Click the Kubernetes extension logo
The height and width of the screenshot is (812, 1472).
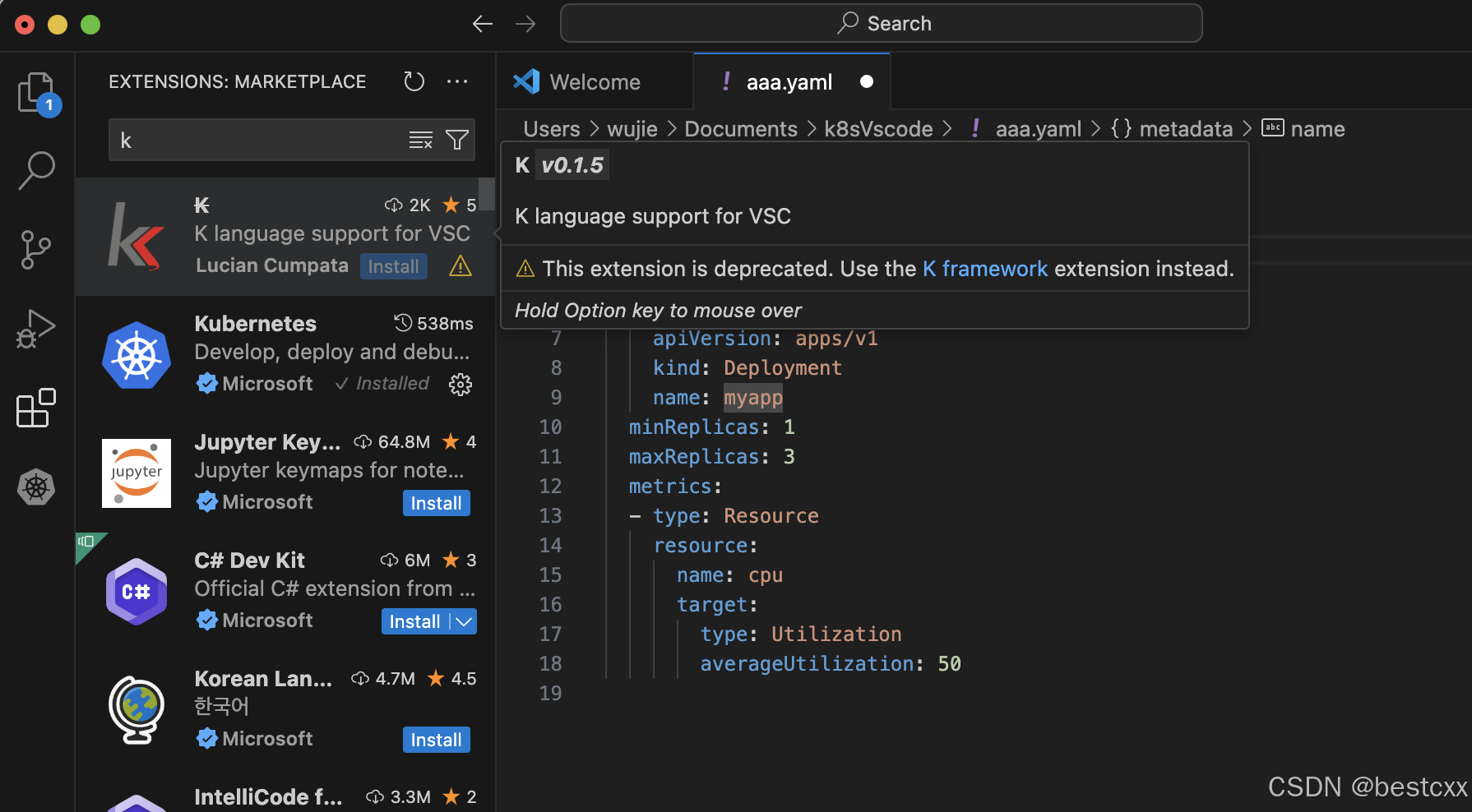[x=137, y=355]
